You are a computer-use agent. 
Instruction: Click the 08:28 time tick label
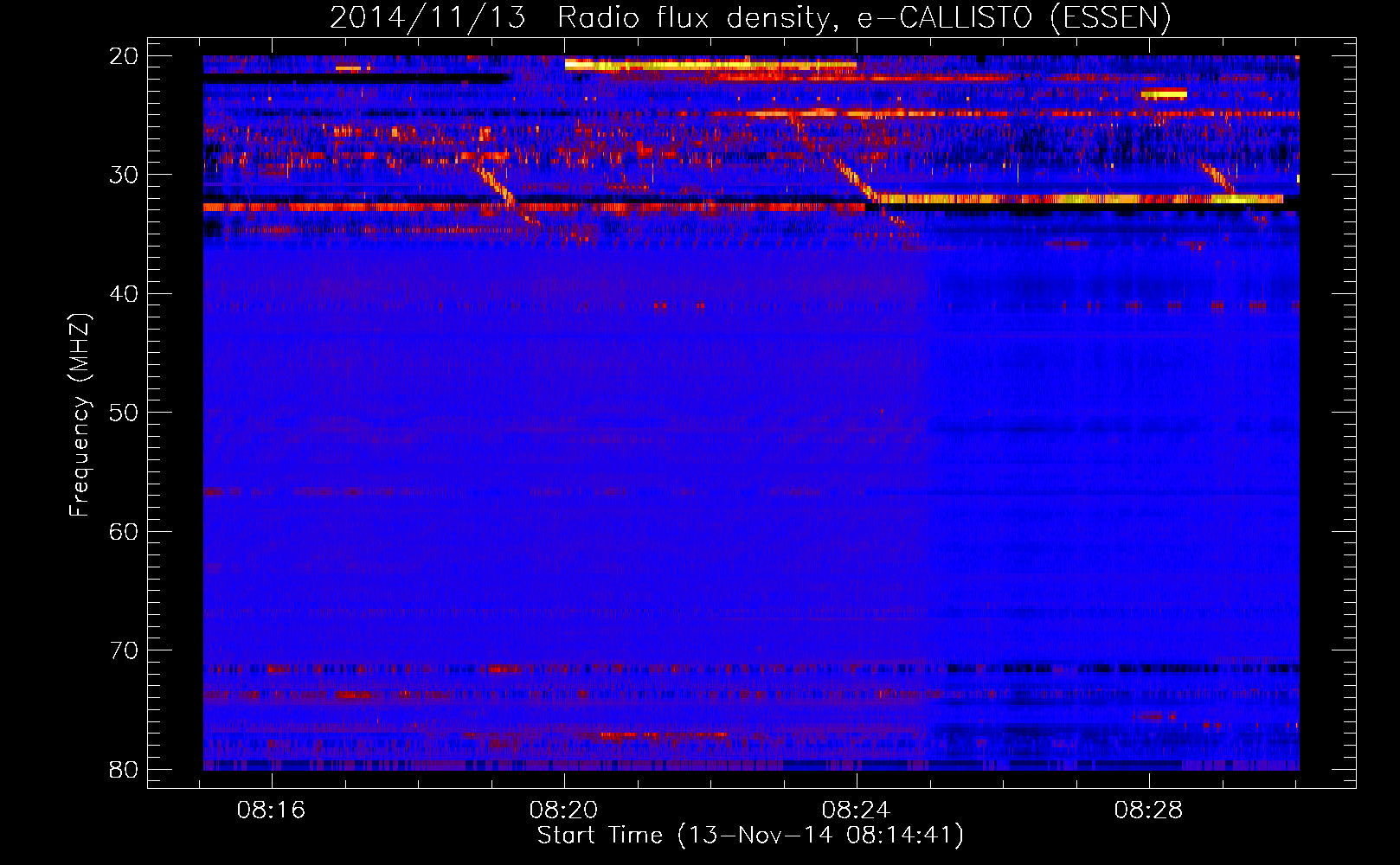[x=1149, y=811]
